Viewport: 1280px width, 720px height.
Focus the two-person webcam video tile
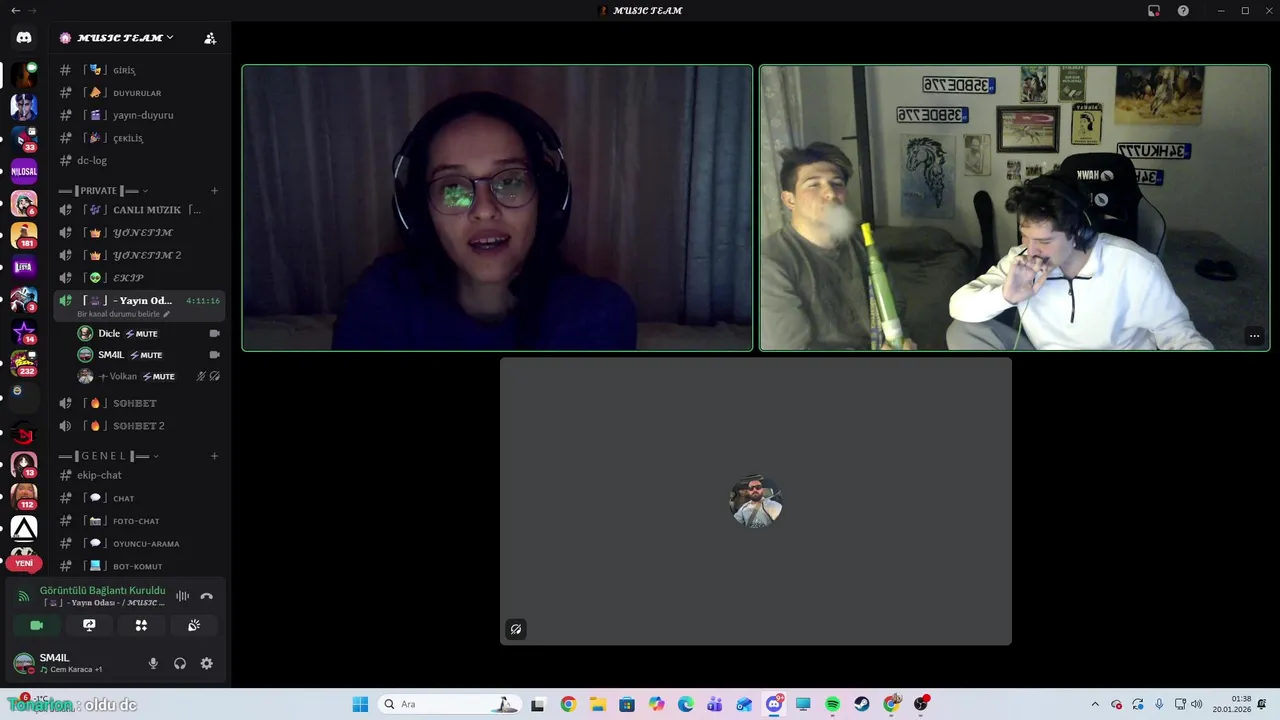[x=1014, y=208]
